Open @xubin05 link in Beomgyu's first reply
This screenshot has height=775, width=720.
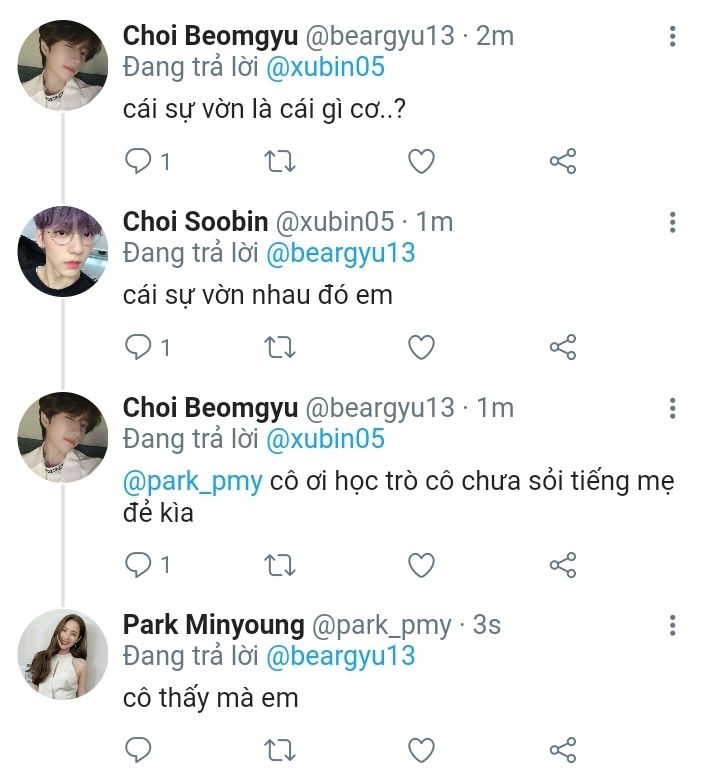(x=324, y=67)
